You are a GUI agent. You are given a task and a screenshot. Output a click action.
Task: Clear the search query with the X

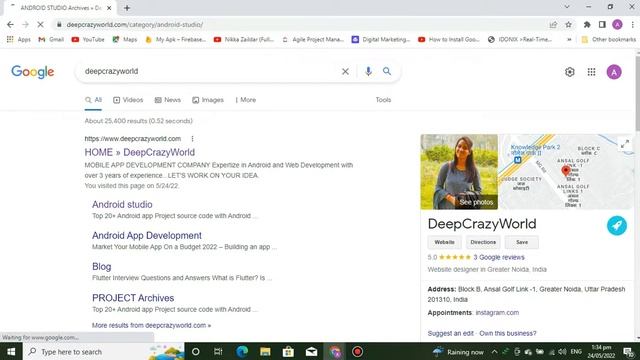pos(345,71)
